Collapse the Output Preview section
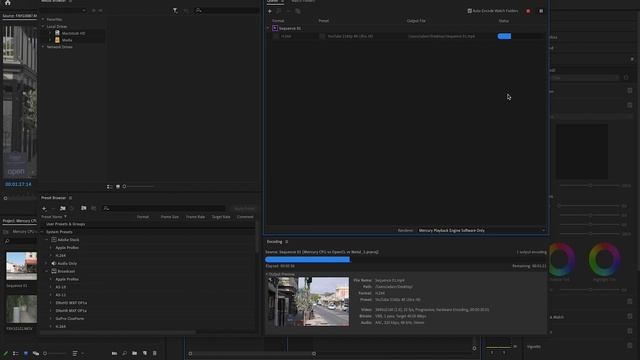Viewport: 640px width, 360px height. [x=267, y=274]
